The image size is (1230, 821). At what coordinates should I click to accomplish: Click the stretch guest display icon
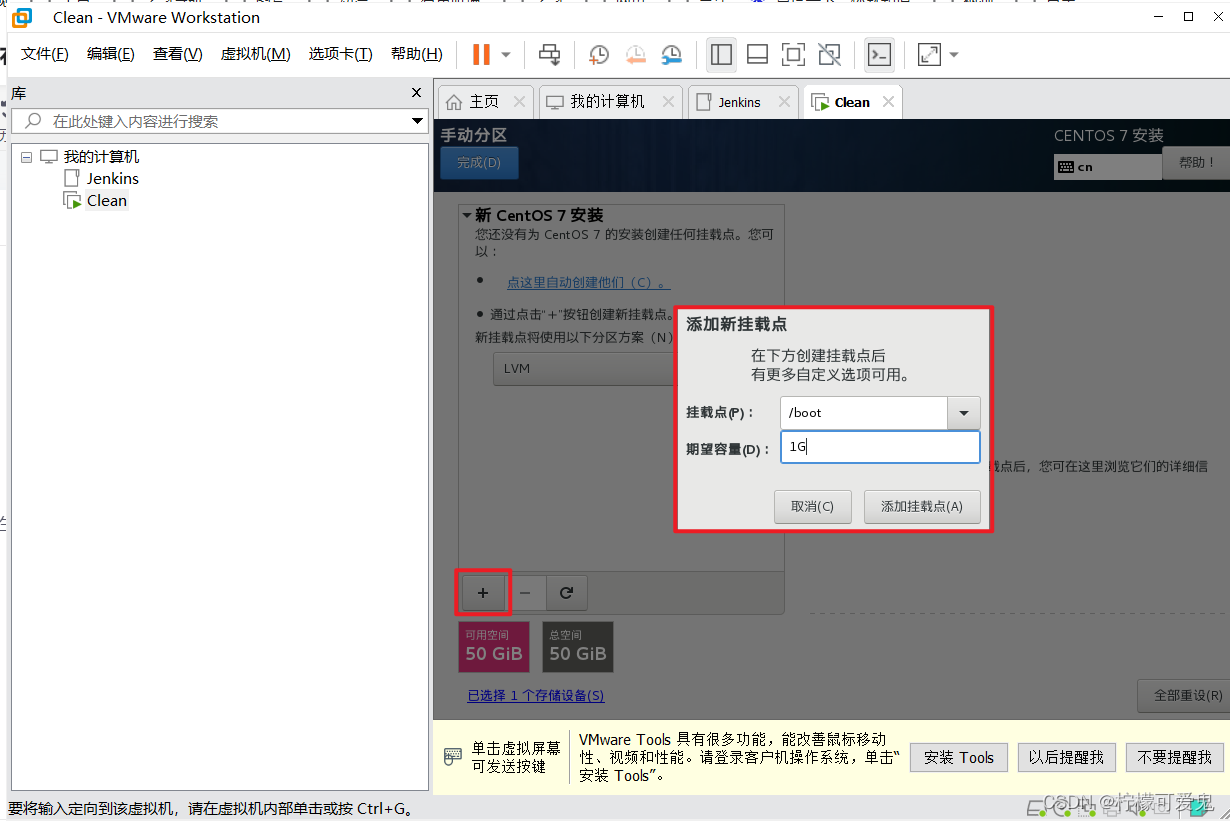point(929,54)
